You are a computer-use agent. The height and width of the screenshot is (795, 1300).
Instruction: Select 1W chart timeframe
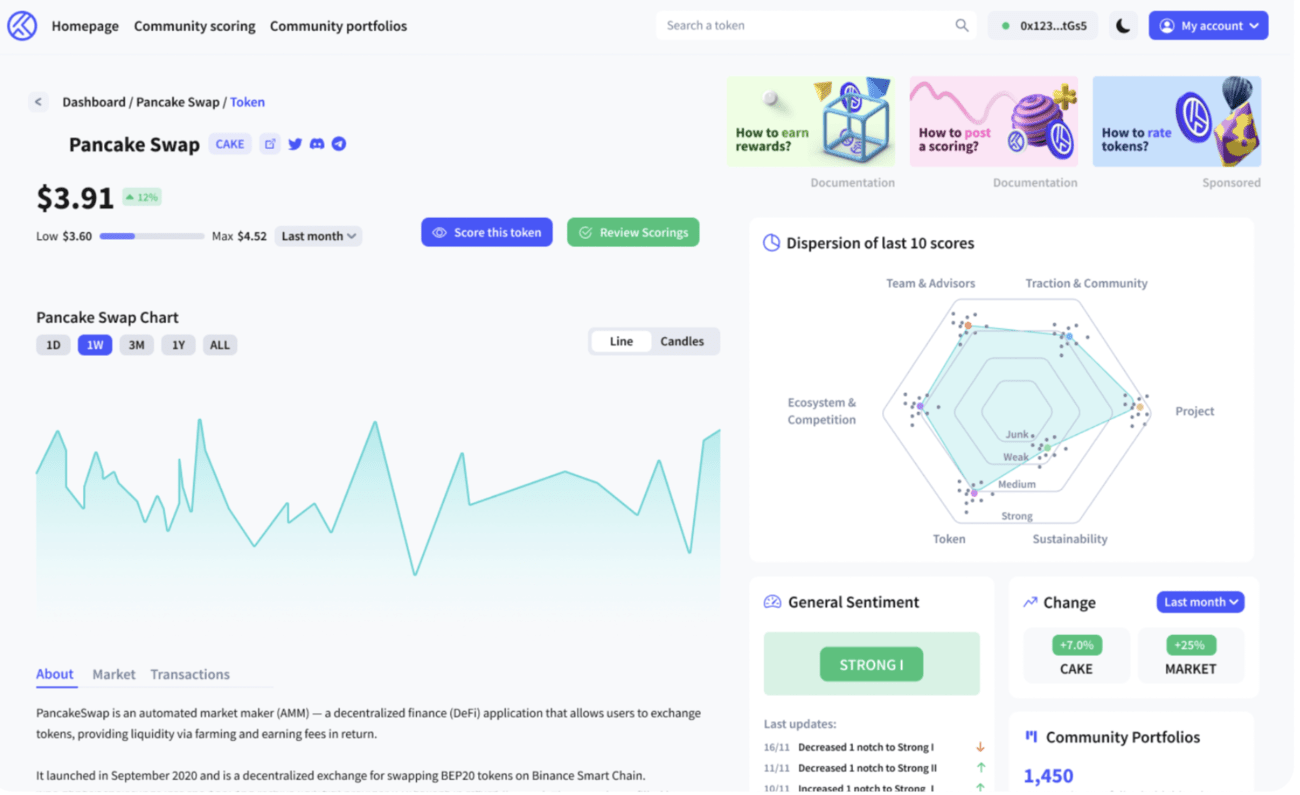coord(95,345)
